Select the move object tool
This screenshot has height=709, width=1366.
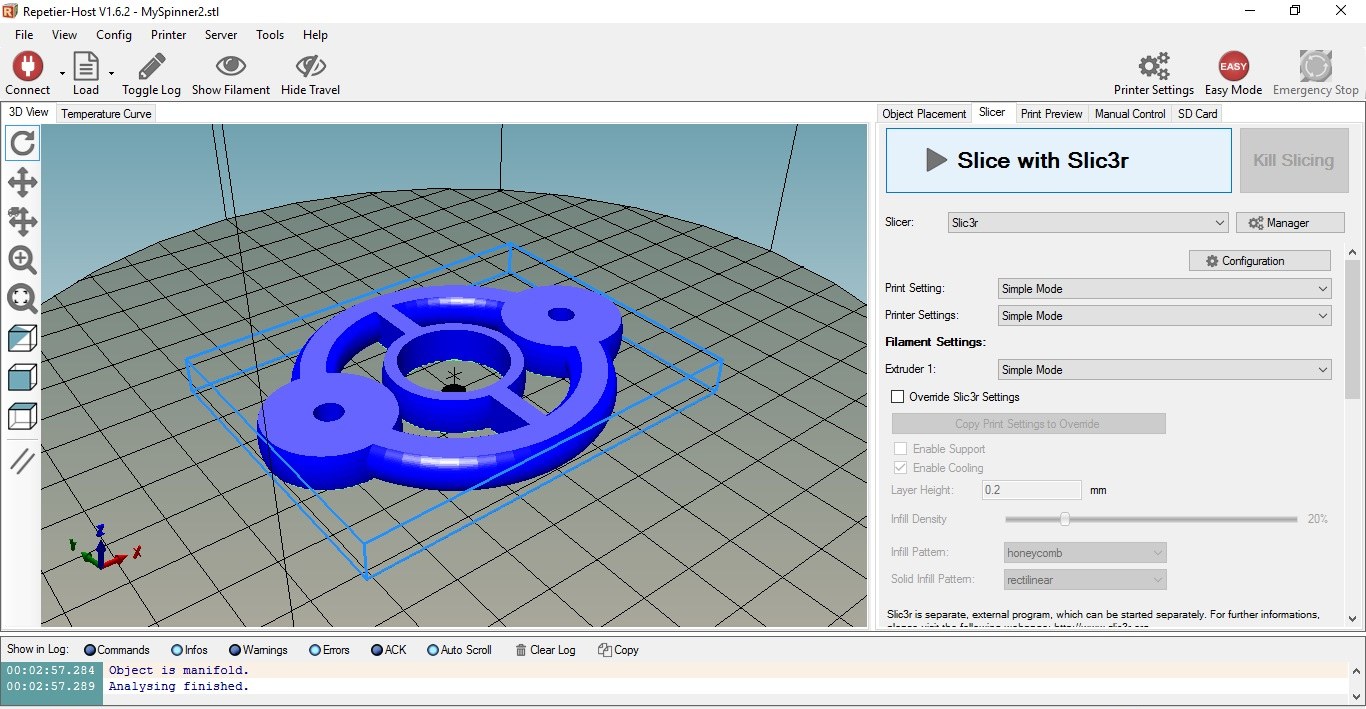(22, 221)
